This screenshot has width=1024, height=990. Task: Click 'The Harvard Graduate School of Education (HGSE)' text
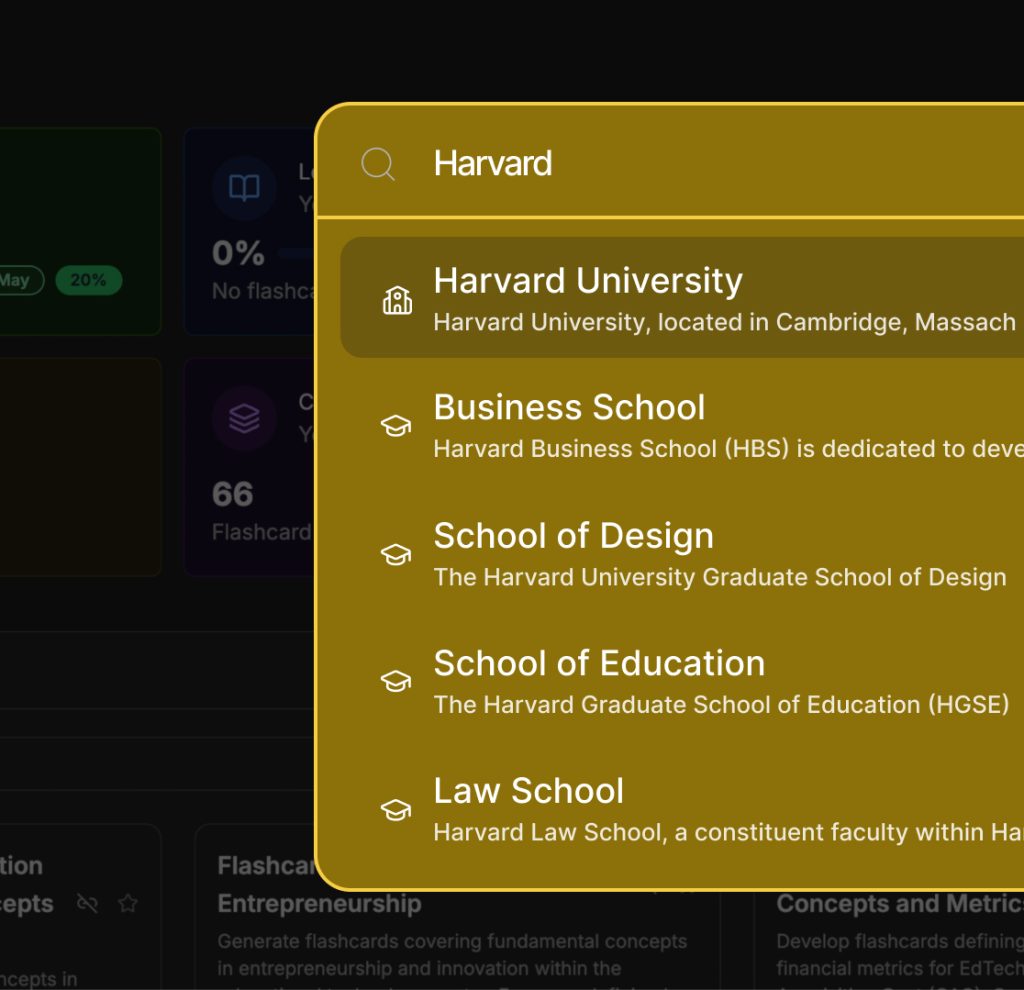pos(721,705)
